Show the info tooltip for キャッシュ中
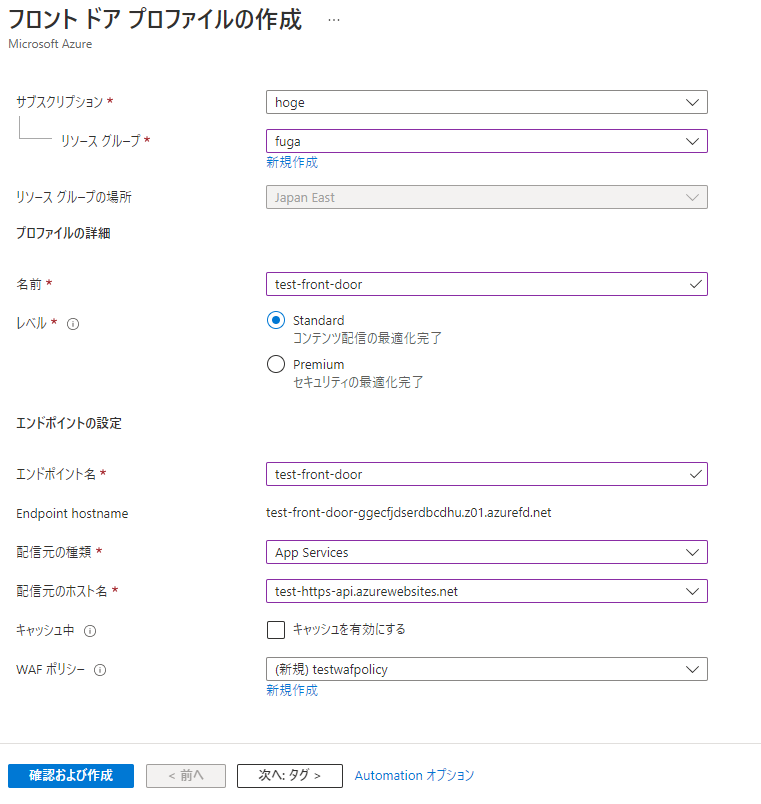761x804 pixels. [90, 631]
